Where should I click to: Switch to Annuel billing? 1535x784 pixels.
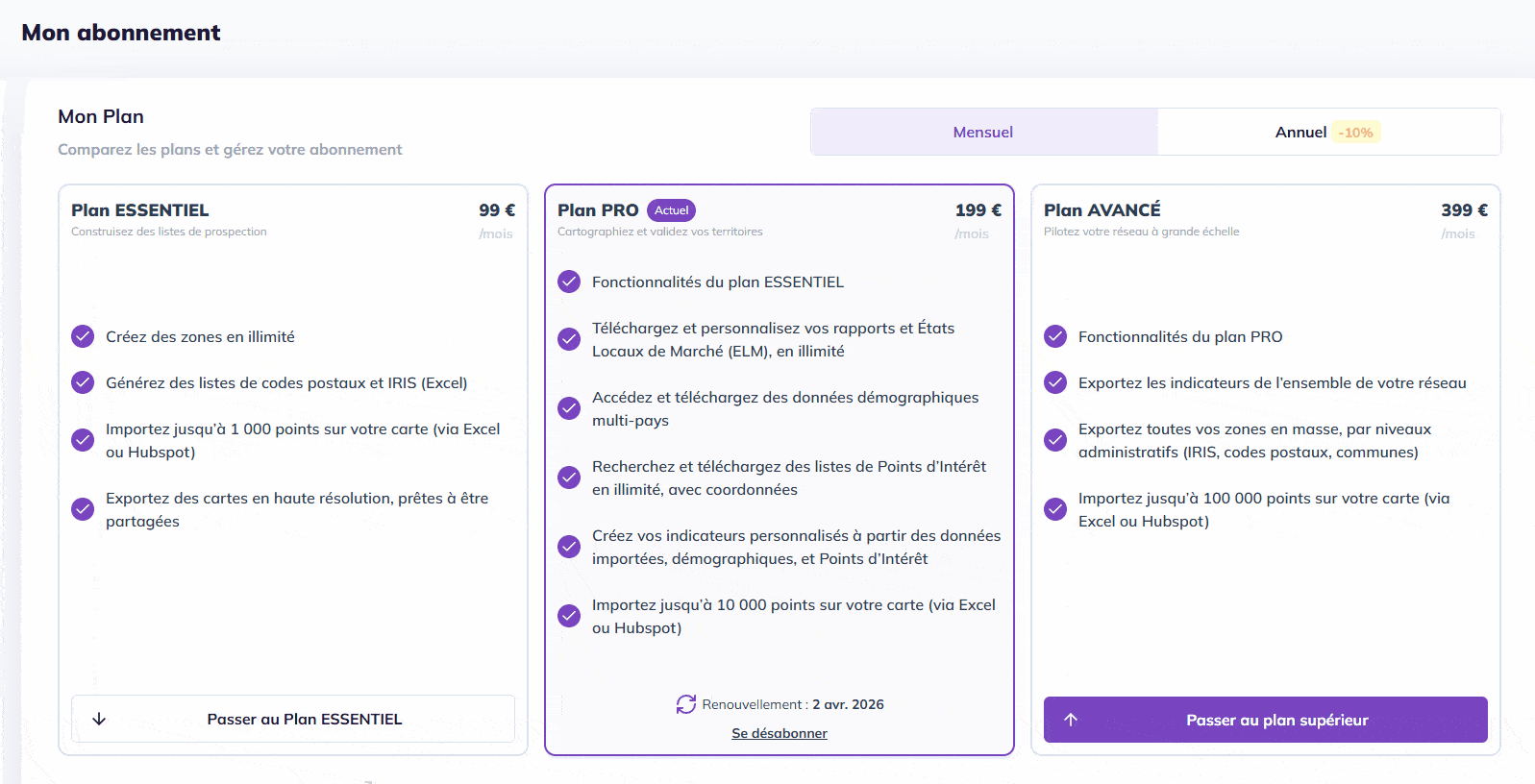pyautogui.click(x=1300, y=132)
